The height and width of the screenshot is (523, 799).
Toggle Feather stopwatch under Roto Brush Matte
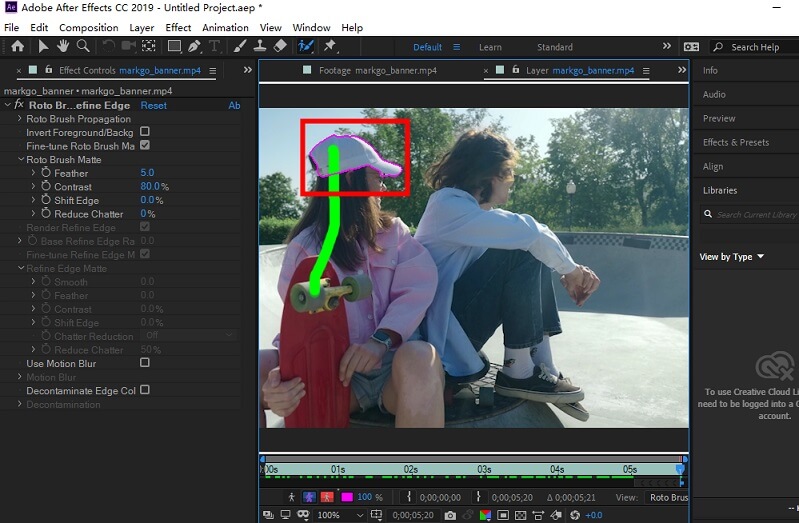tap(46, 172)
